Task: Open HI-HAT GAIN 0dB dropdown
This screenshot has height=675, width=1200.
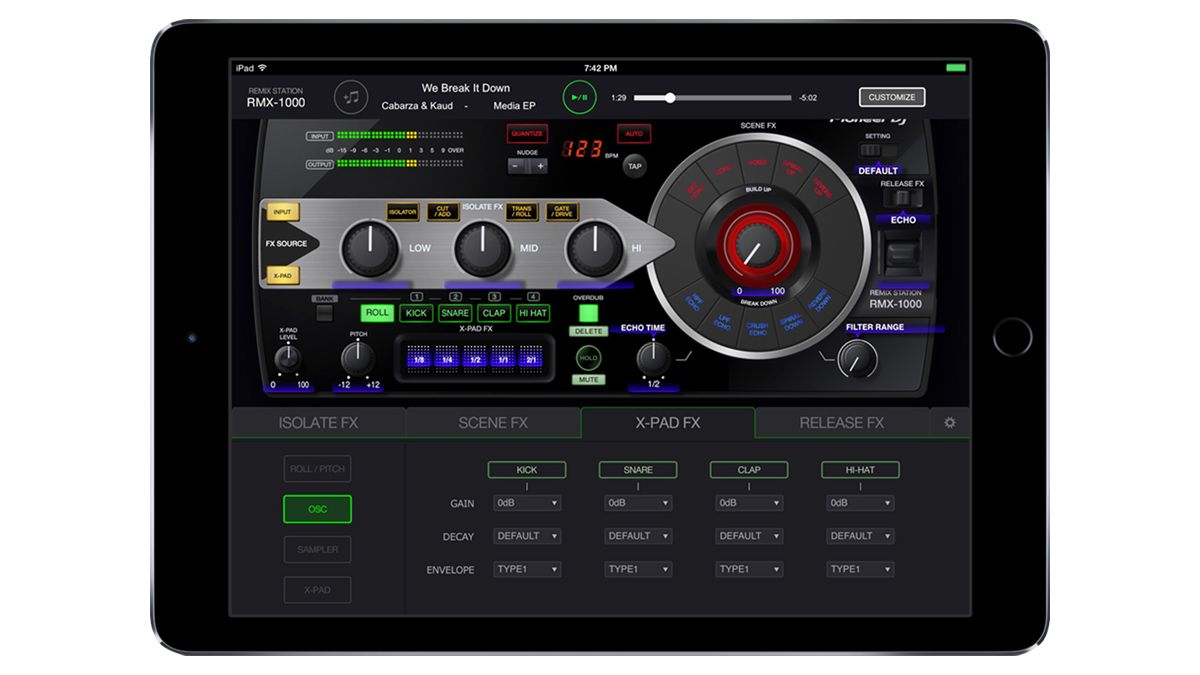Action: point(860,503)
